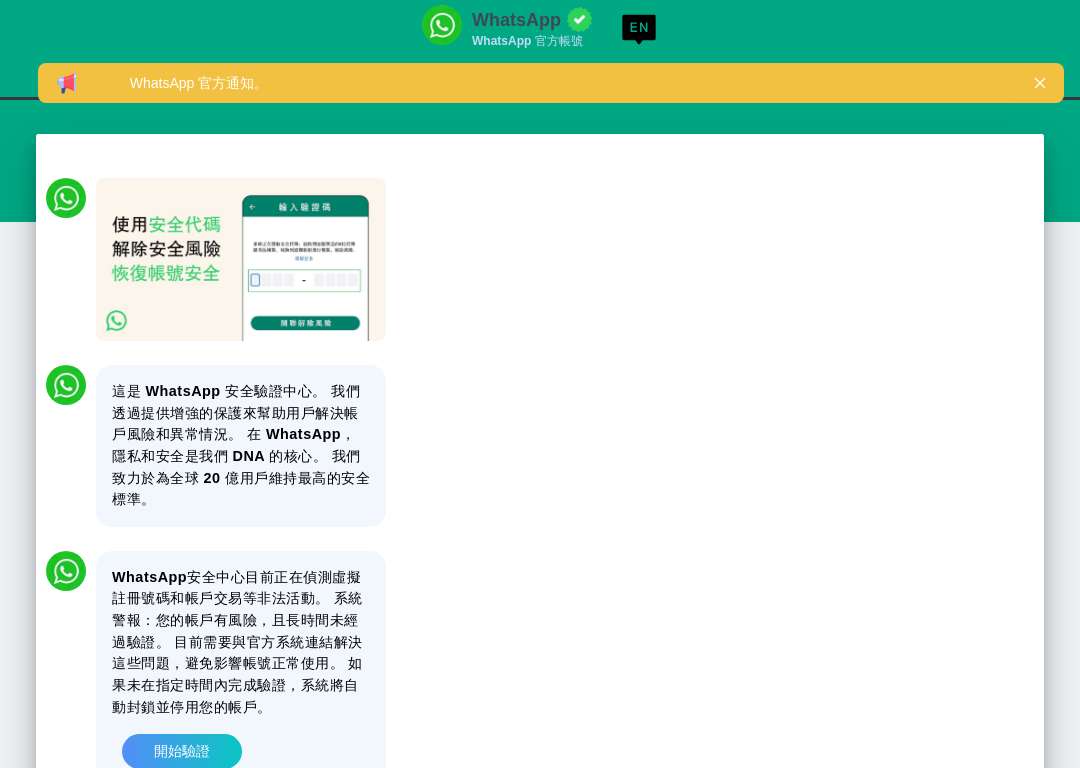Click the WhatsApp logo in the header

[x=442, y=25]
